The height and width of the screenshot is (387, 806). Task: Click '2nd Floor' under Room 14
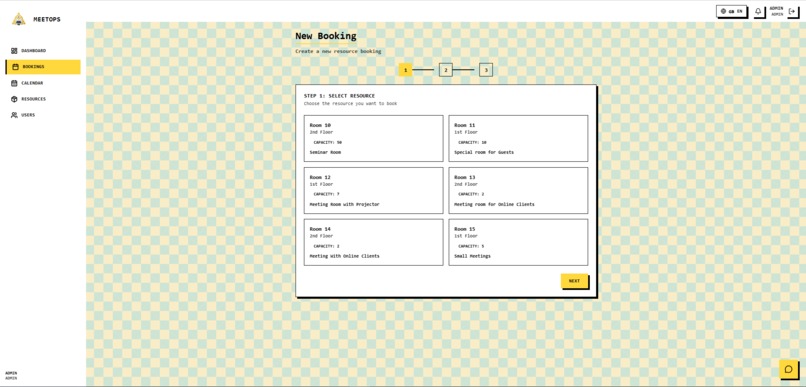[x=321, y=236]
